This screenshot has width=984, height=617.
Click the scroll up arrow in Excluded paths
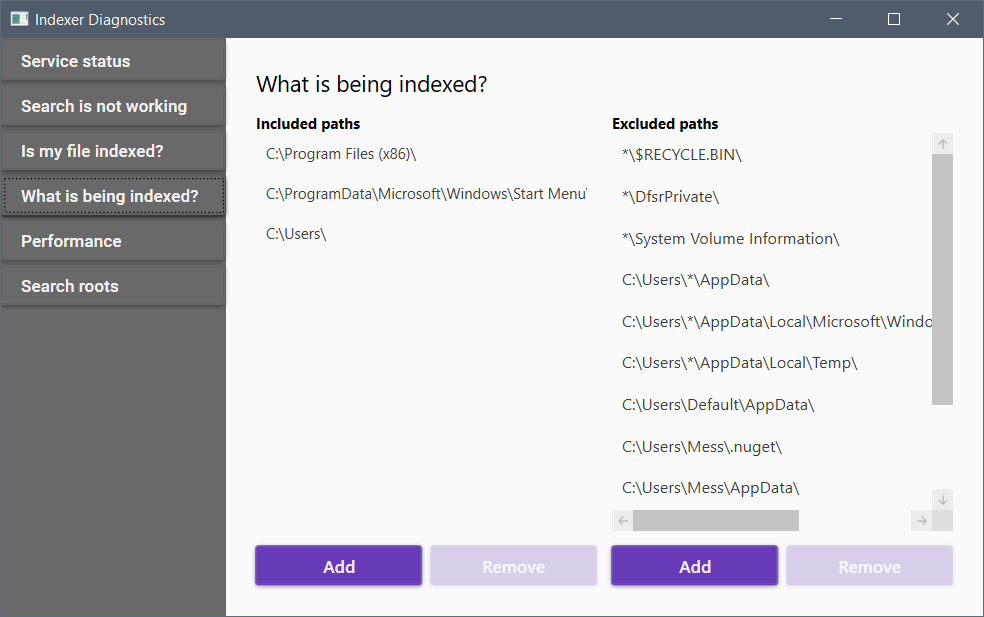942,144
